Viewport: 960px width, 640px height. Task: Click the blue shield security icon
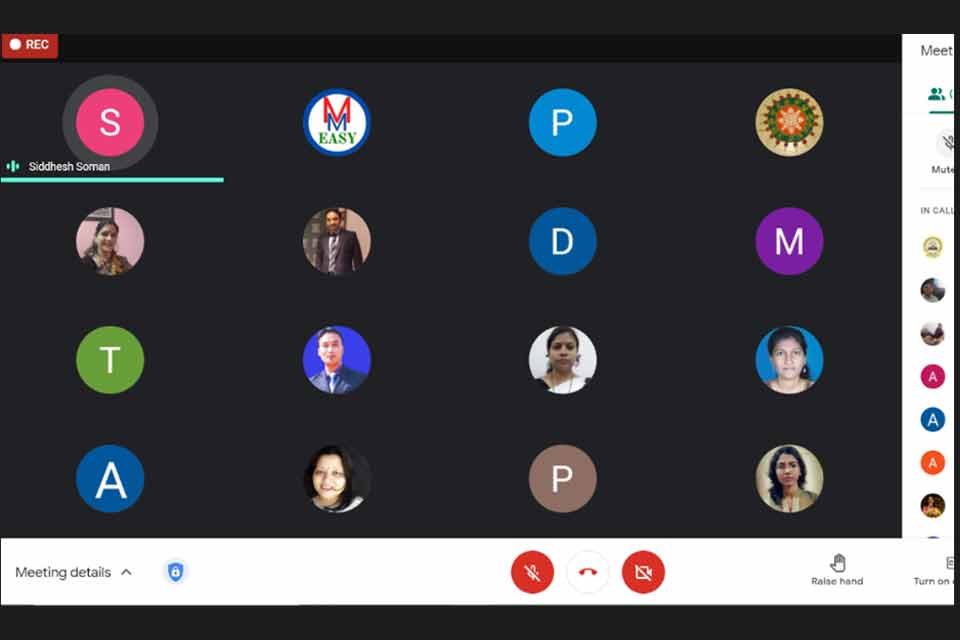coord(176,571)
